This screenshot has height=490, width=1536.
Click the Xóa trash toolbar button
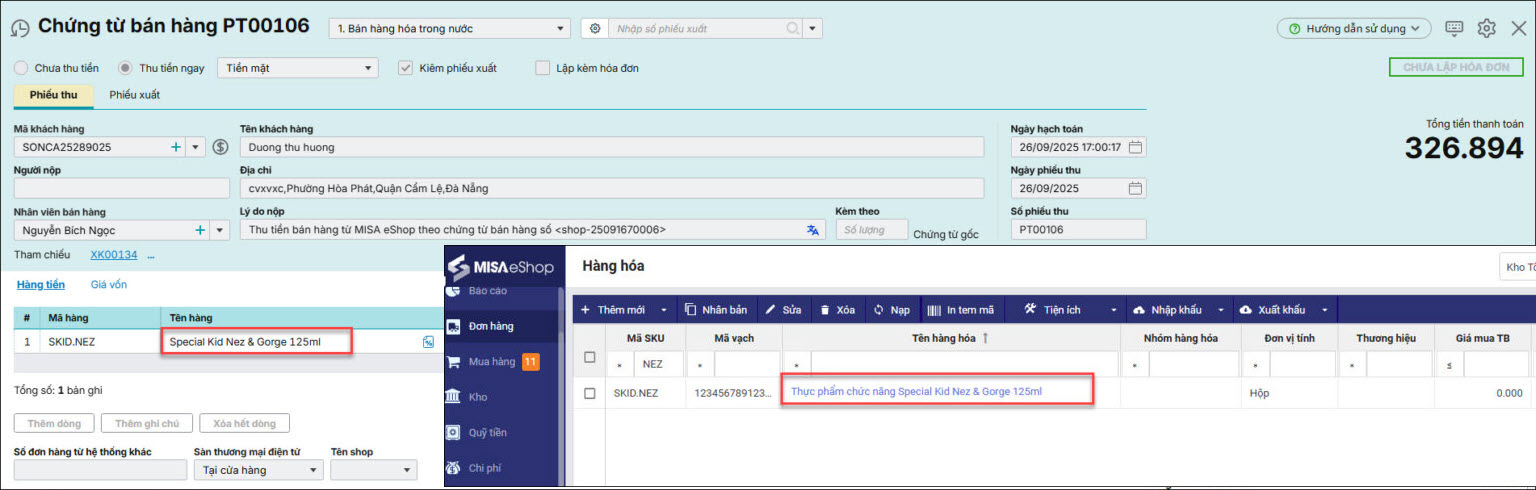838,310
